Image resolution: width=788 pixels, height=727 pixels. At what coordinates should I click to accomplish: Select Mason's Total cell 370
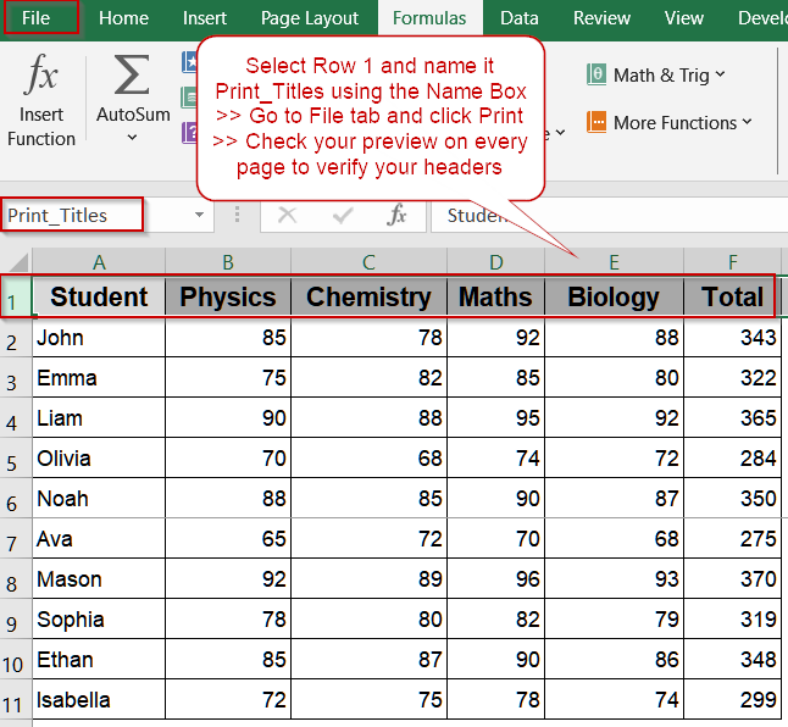click(732, 578)
